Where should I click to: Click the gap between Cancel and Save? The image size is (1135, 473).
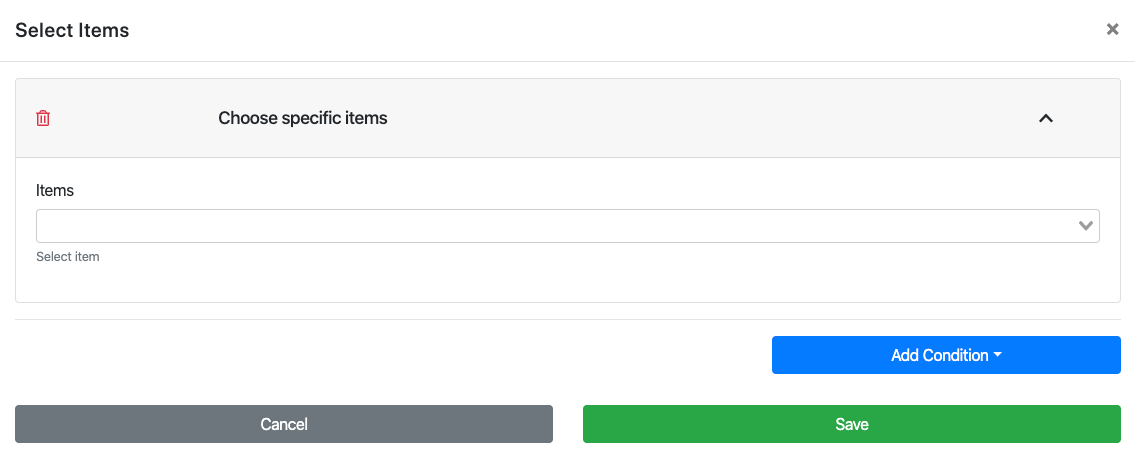(x=568, y=424)
